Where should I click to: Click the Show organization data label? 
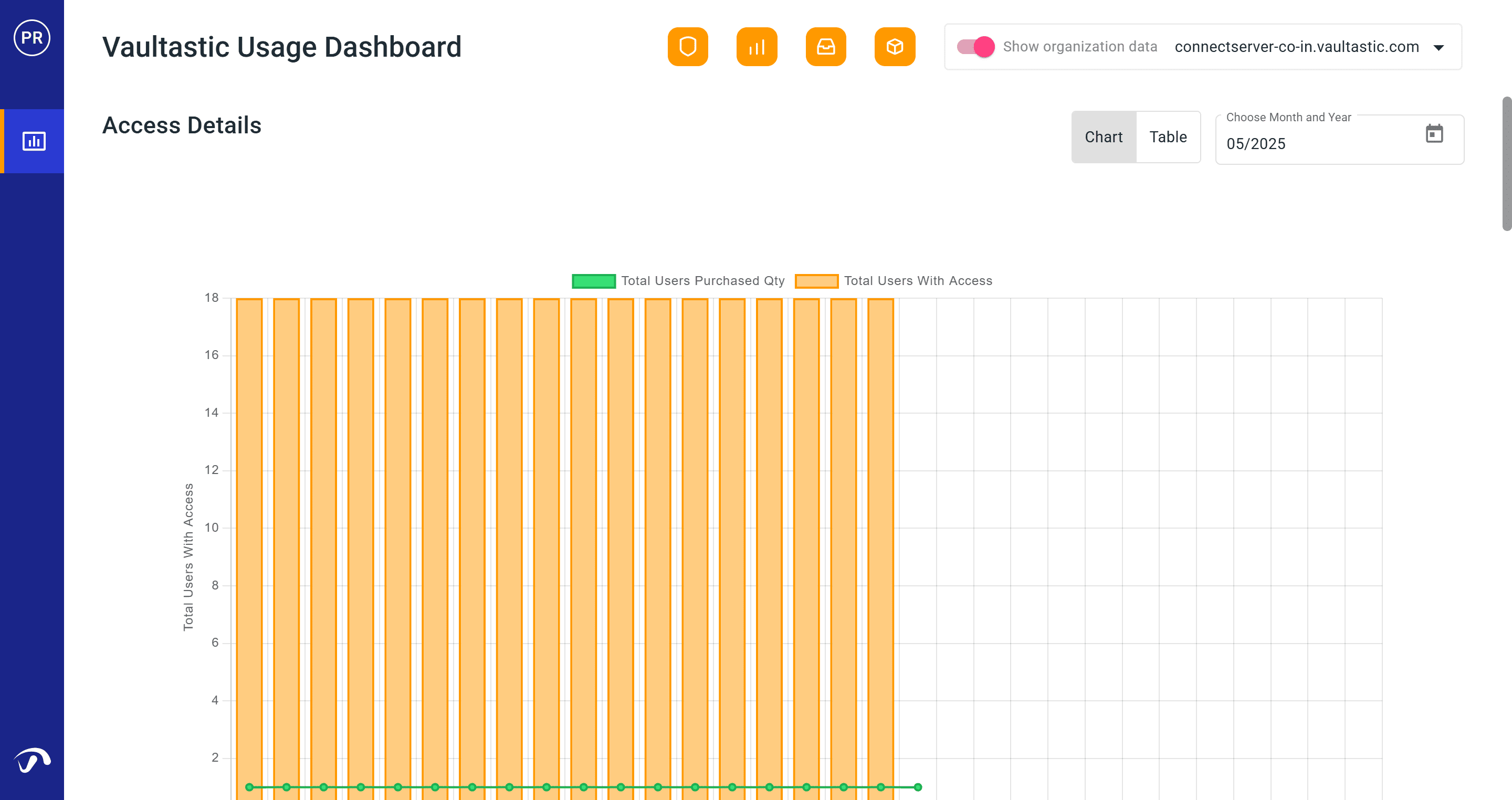1079,46
